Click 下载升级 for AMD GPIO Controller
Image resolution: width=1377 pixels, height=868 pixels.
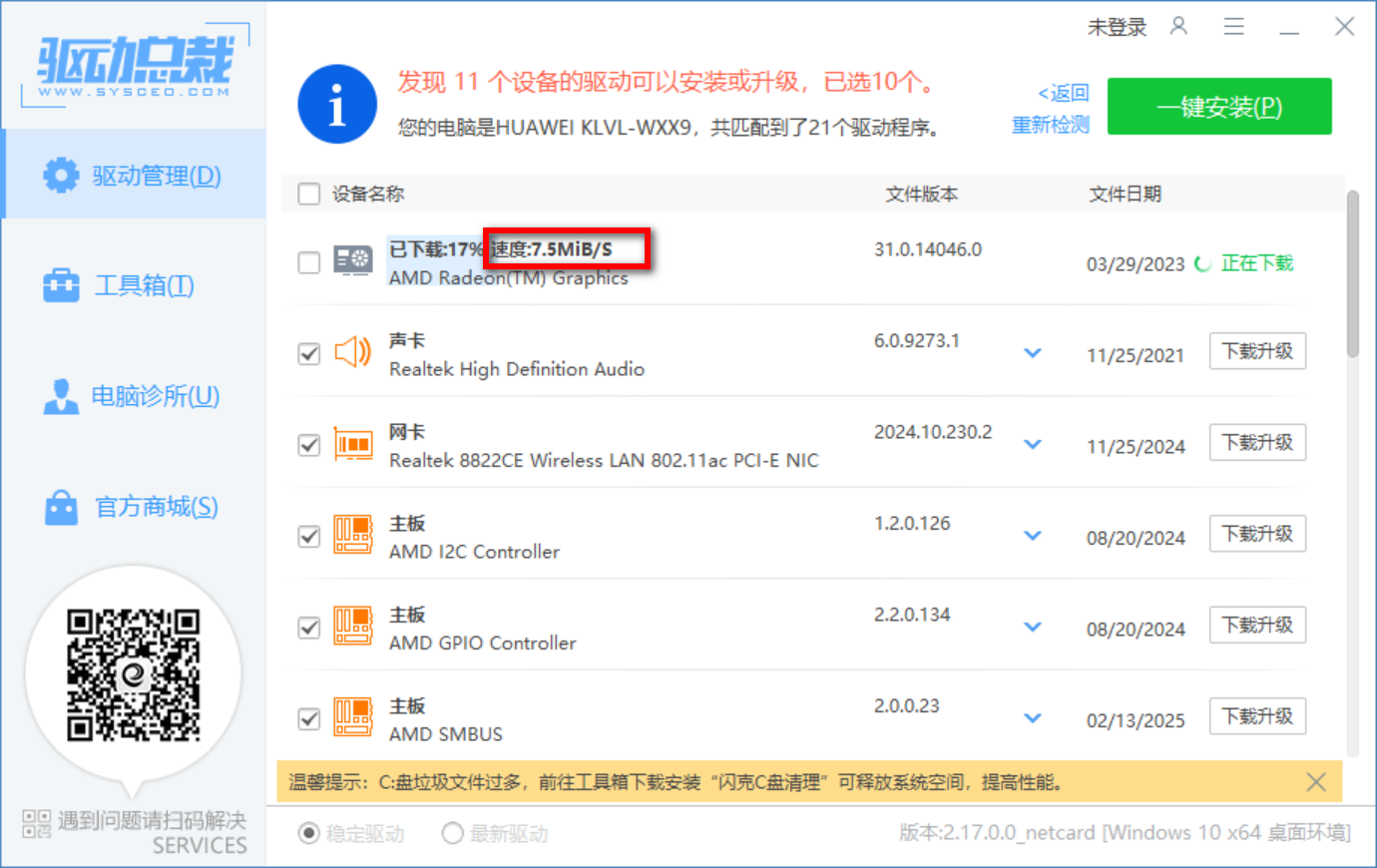coord(1257,626)
